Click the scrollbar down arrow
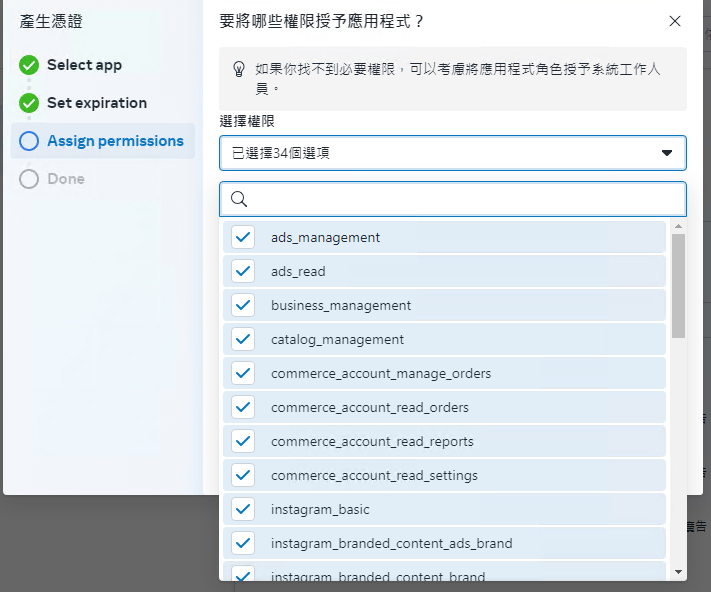This screenshot has height=592, width=711. coord(678,572)
